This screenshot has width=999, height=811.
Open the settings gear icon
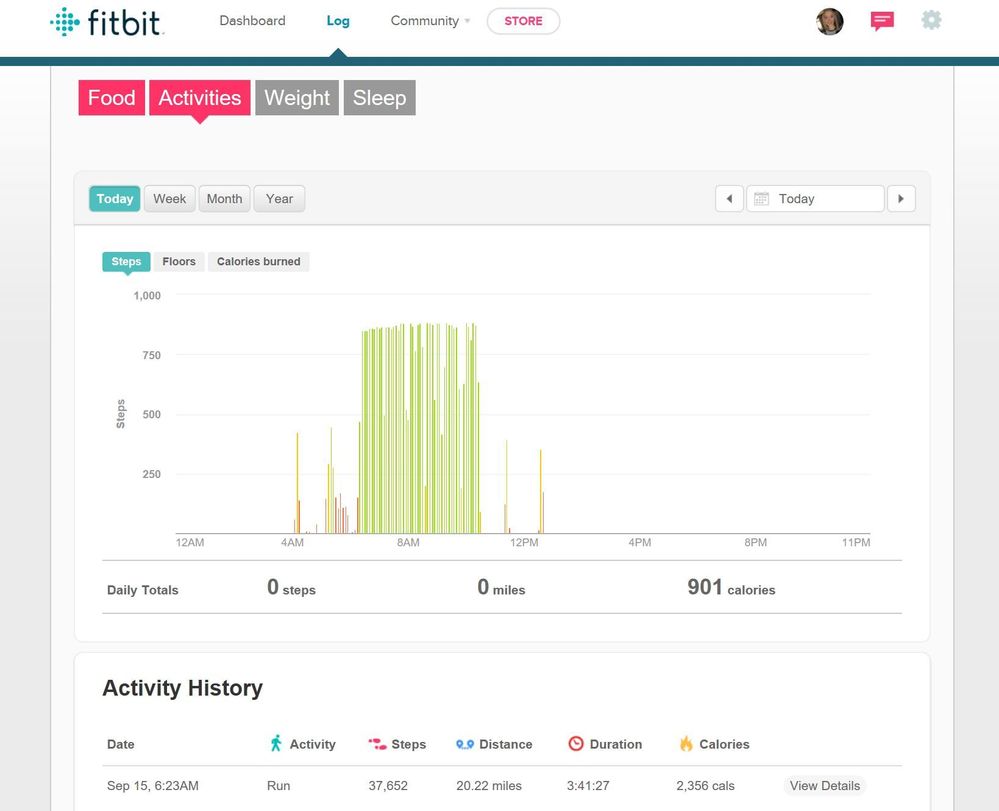point(931,20)
